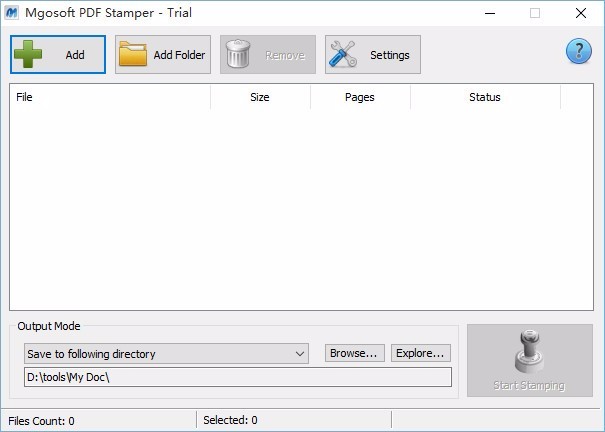This screenshot has height=432, width=605.
Task: Open Settings with wrench icon
Action: [373, 54]
